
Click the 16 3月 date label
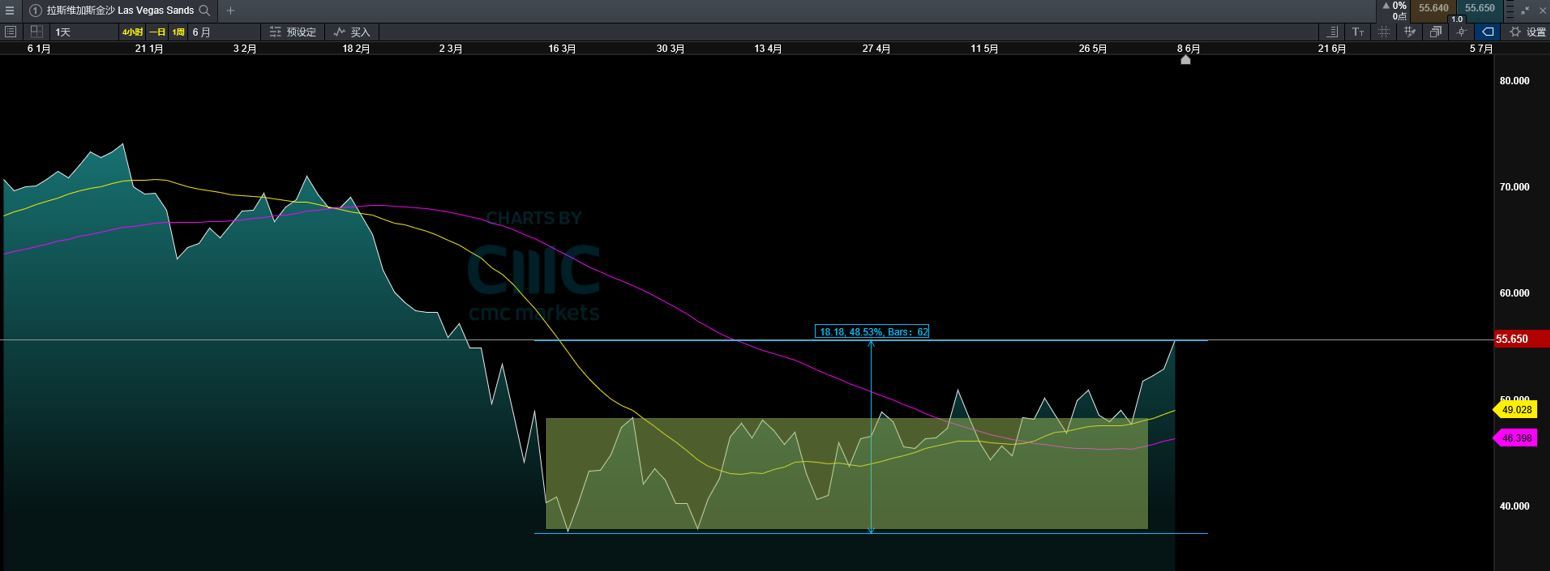pyautogui.click(x=562, y=48)
